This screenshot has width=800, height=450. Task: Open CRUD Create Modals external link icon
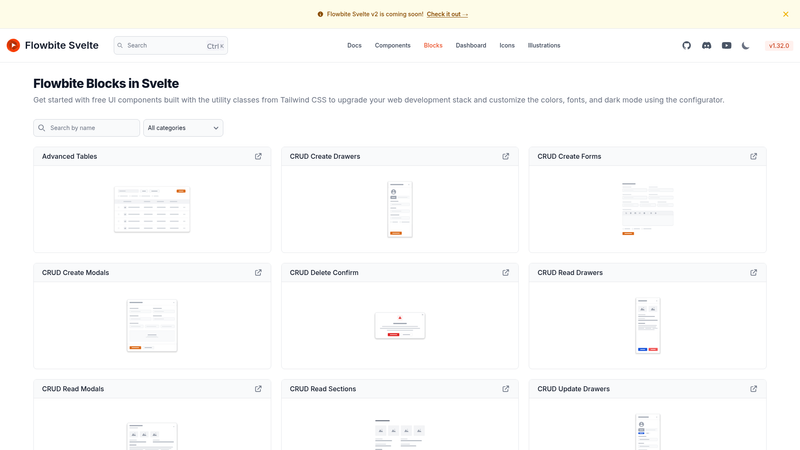click(258, 273)
